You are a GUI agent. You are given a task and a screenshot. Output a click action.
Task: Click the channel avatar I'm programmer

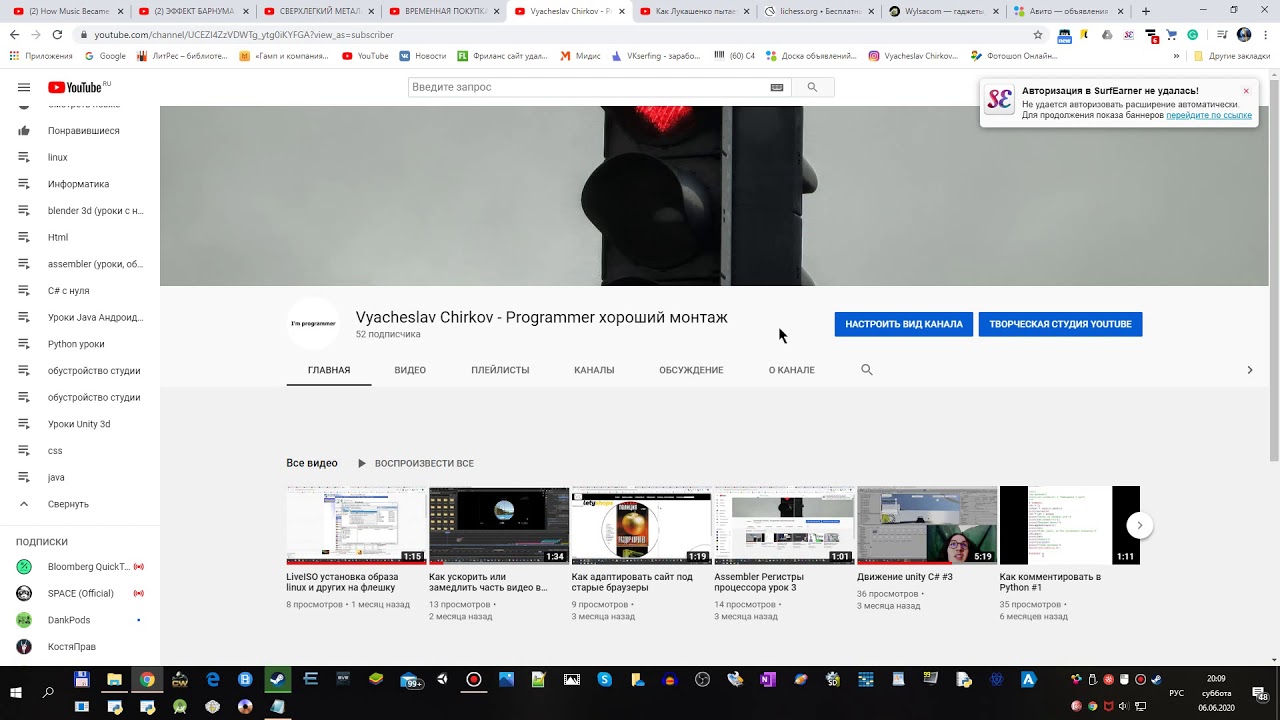[x=313, y=324]
